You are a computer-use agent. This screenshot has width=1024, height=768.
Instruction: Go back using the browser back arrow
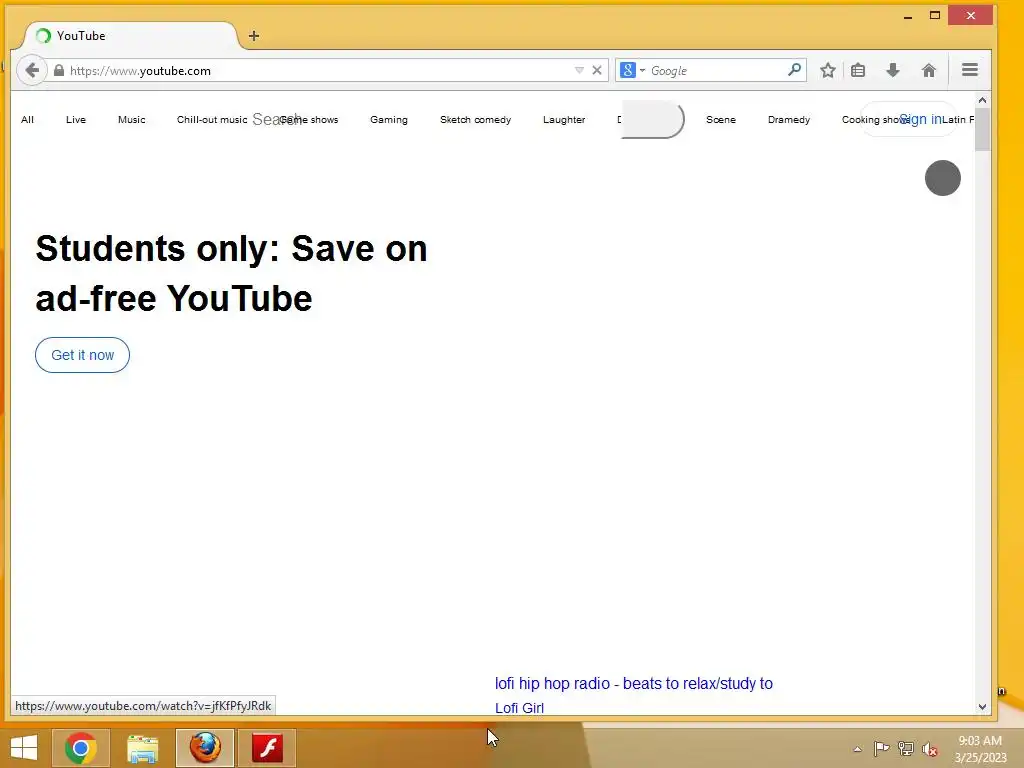pos(31,71)
